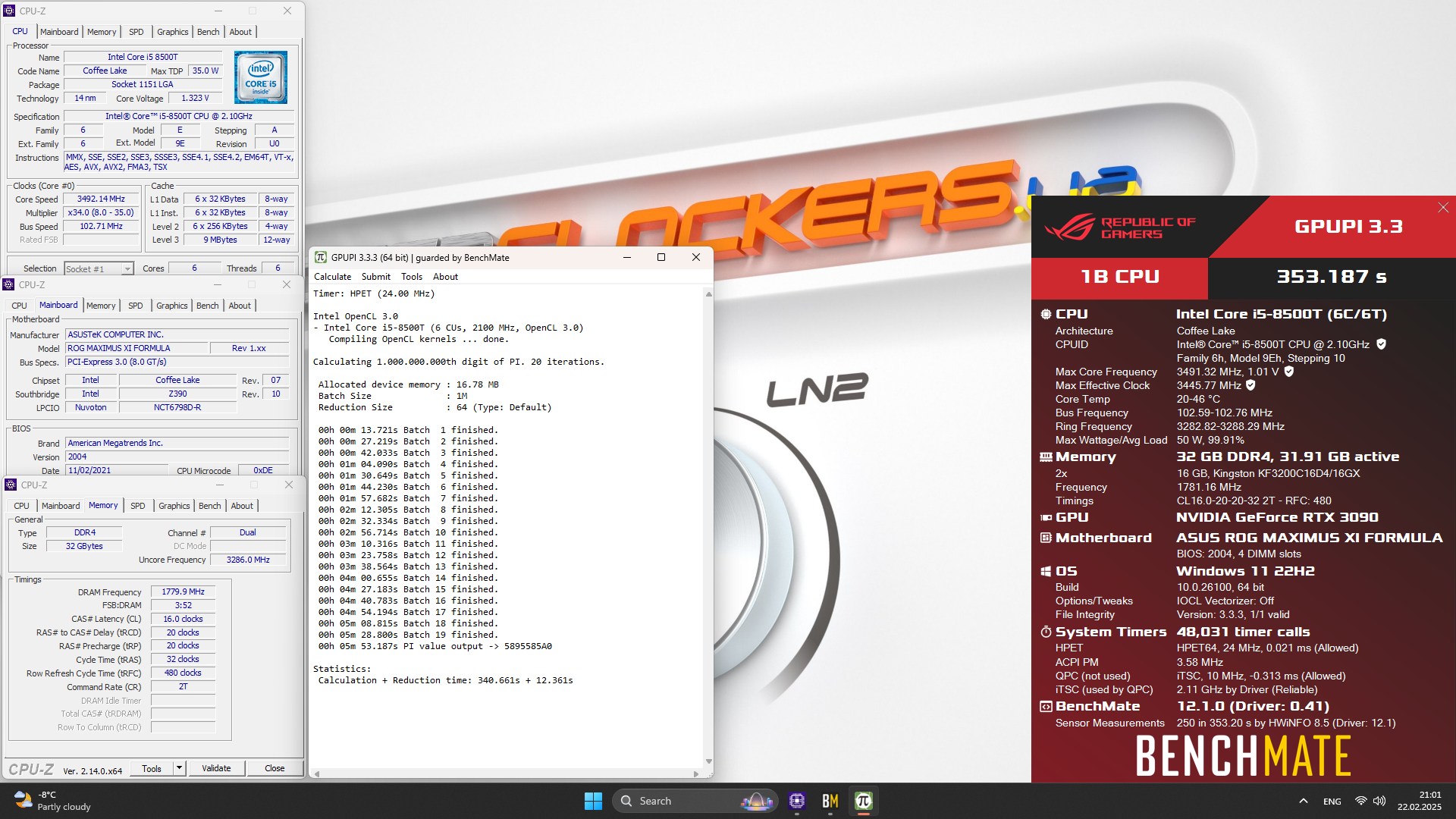Screen dimensions: 1456x819
Task: Open the BenchMate BM taskbar icon
Action: (x=830, y=801)
